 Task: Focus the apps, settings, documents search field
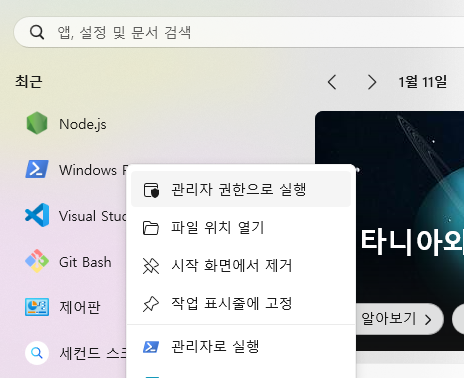239,32
